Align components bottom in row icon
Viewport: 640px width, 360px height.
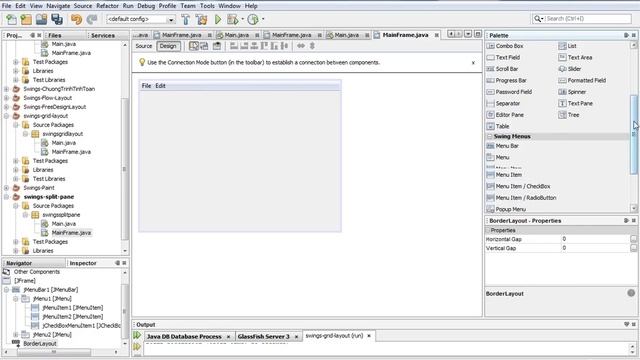[274, 46]
